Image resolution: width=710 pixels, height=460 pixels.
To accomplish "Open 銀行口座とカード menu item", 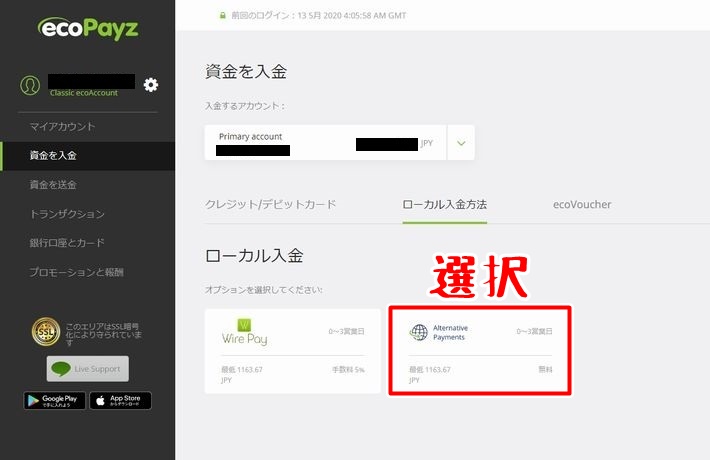I will (67, 243).
